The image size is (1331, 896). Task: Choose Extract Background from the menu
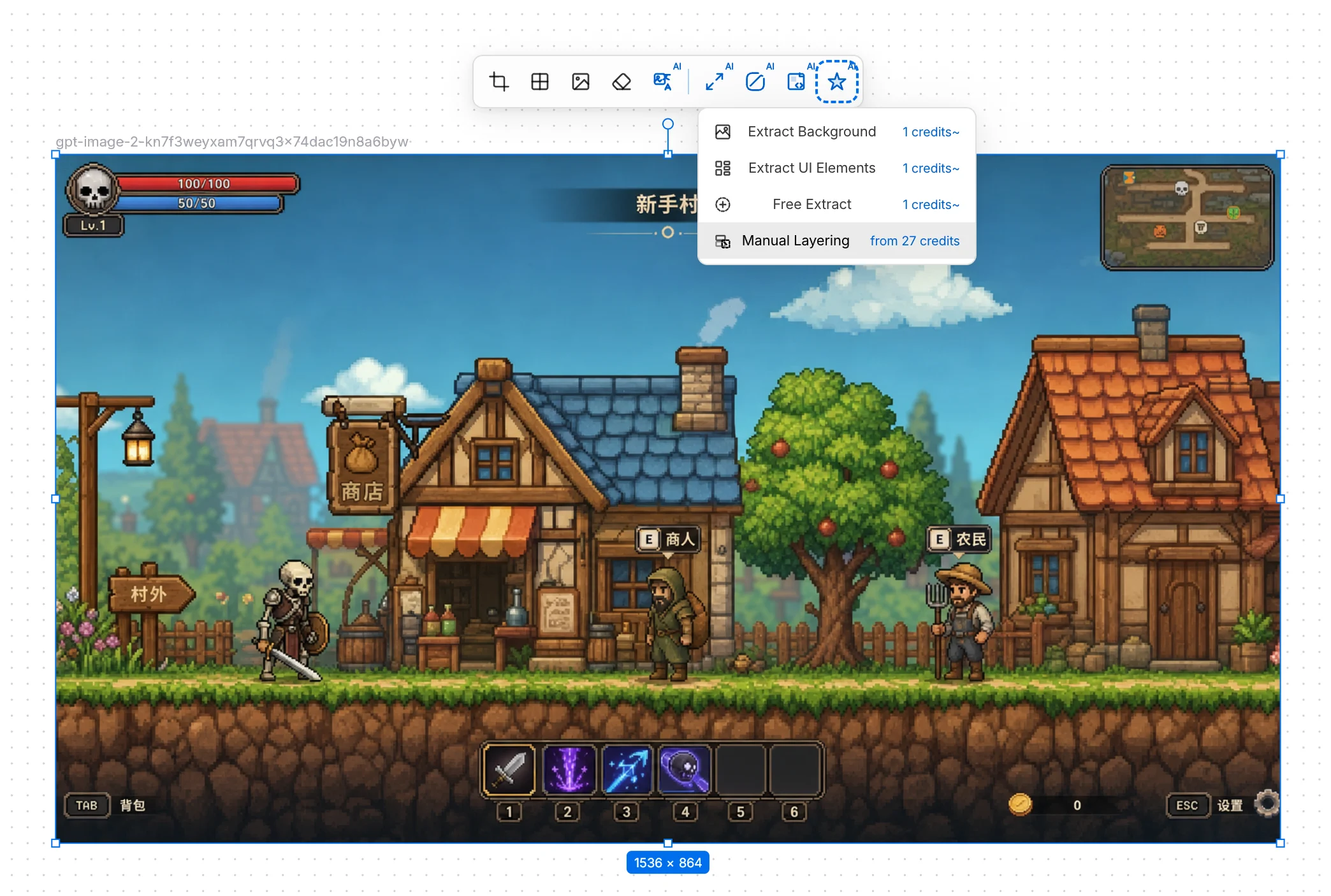[x=837, y=132]
